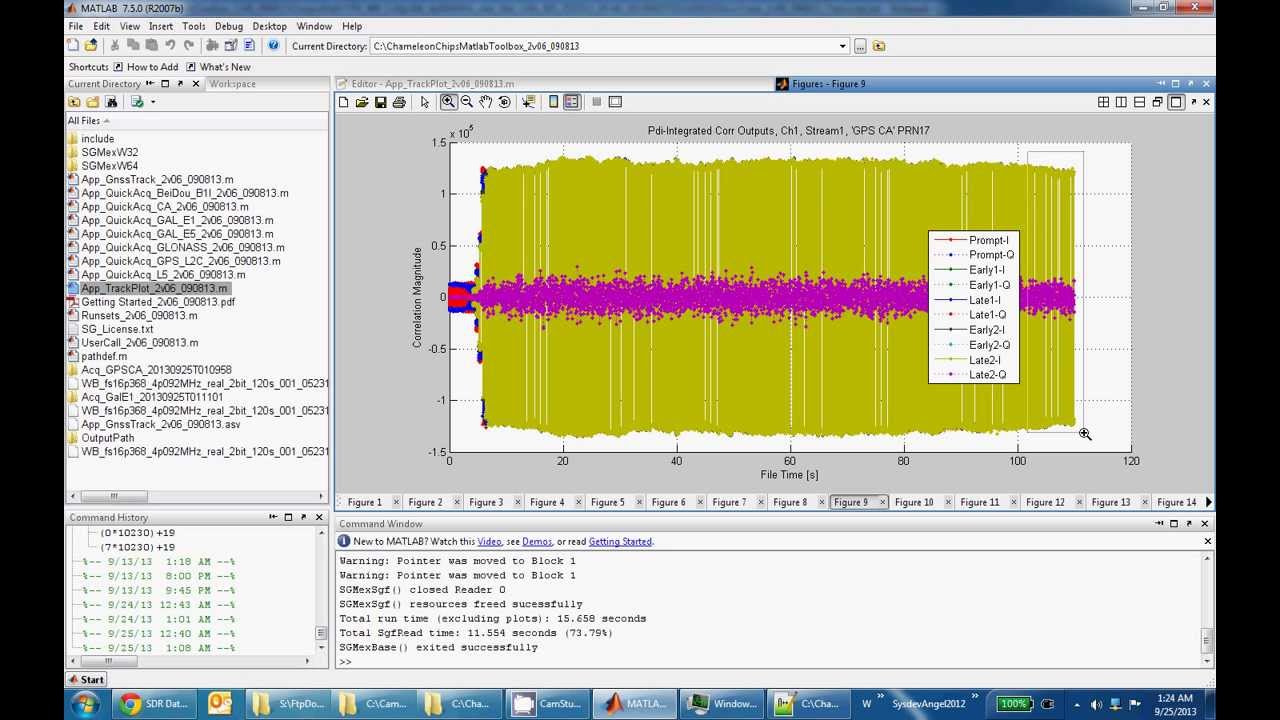The image size is (1280, 720).
Task: Select the OutputPath folder
Action: [107, 438]
